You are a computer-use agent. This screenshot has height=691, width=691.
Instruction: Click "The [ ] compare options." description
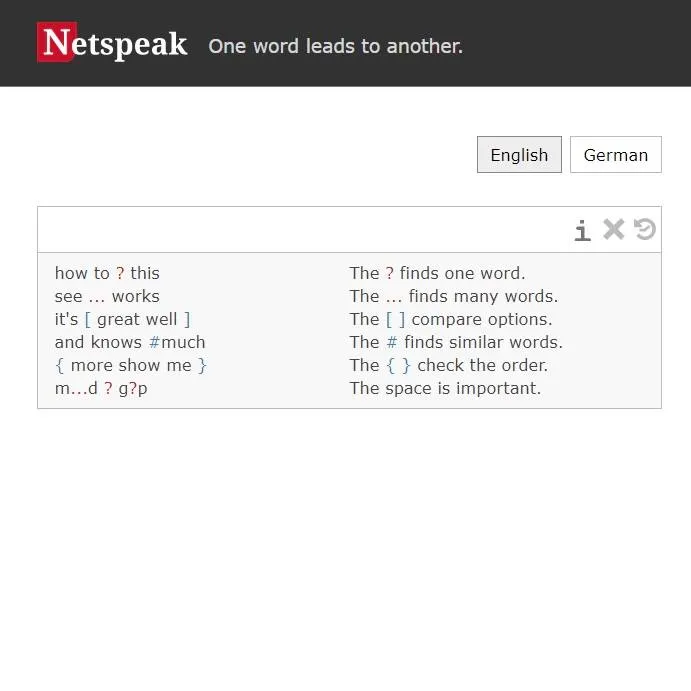click(x=451, y=319)
